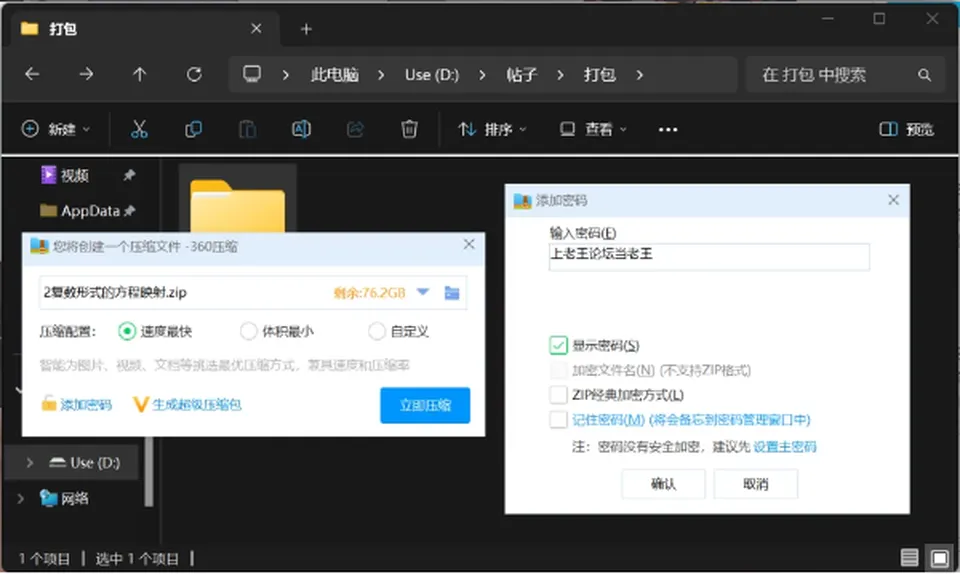This screenshot has height=574, width=960.
Task: Click the disabled 加密文件名 checkbox
Action: click(558, 370)
